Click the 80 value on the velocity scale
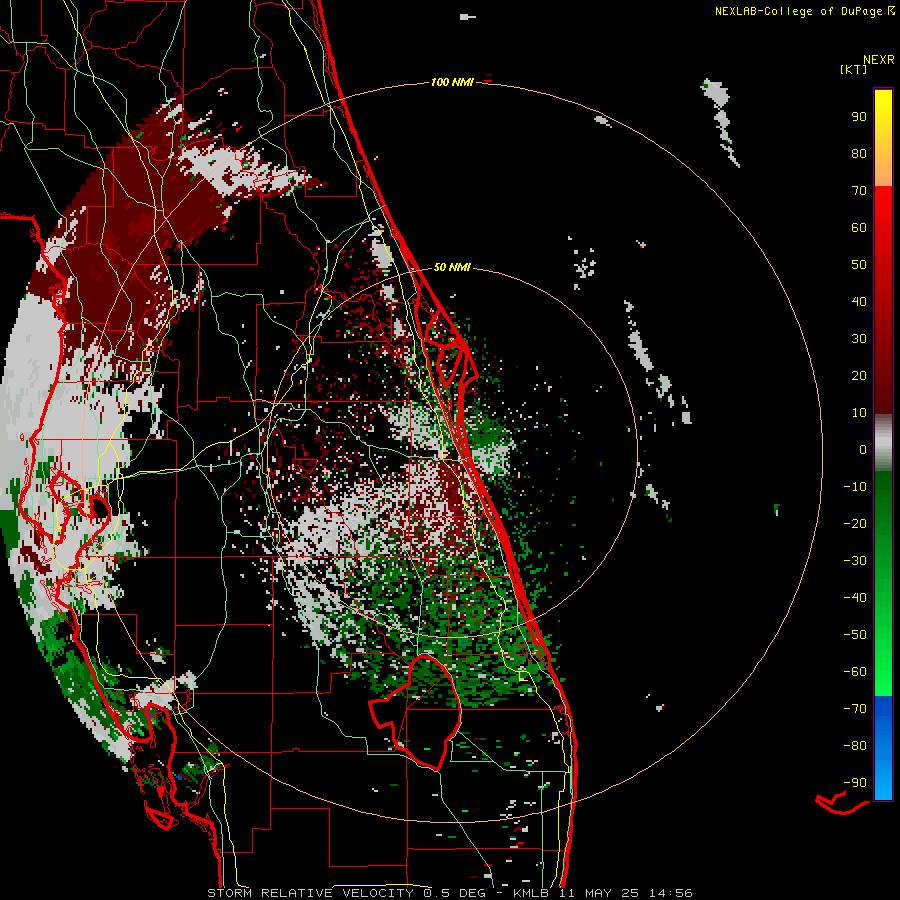This screenshot has width=900, height=900. point(859,154)
